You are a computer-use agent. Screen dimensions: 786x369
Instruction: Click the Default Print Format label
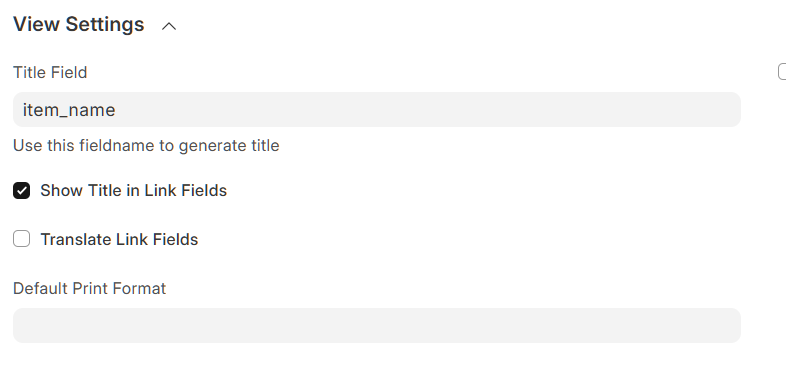click(x=89, y=288)
